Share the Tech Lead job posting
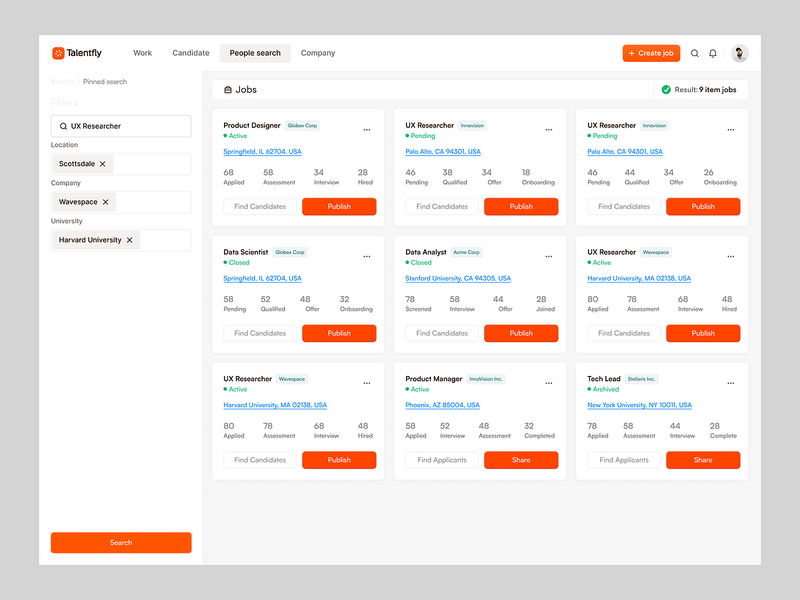This screenshot has width=800, height=600. (702, 460)
